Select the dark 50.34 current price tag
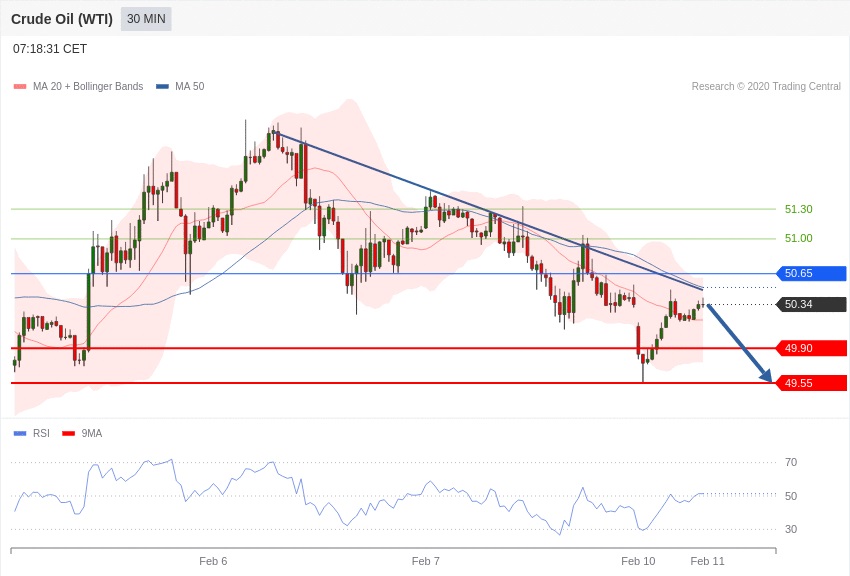 [811, 304]
